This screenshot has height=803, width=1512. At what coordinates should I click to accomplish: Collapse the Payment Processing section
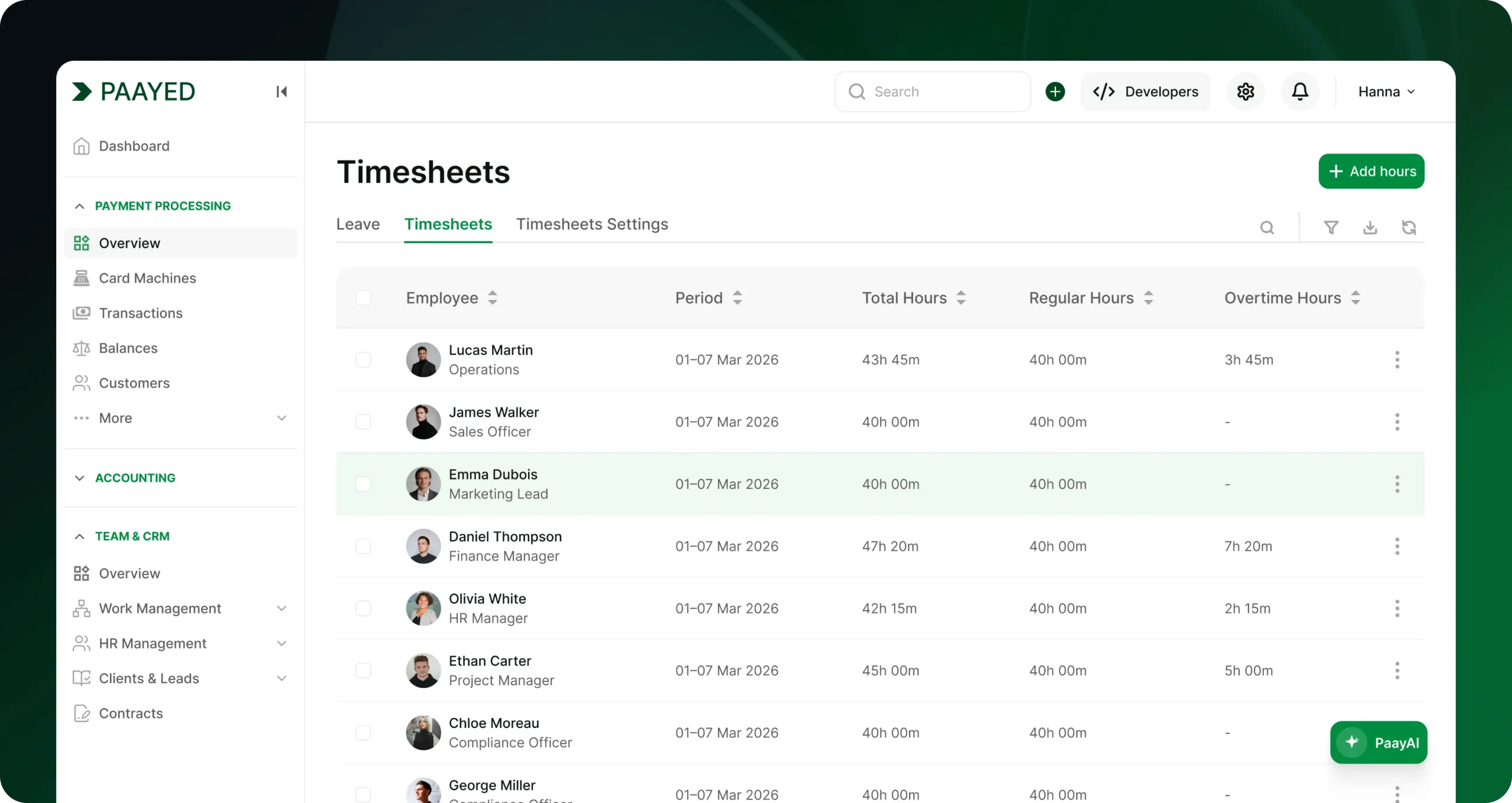[80, 206]
